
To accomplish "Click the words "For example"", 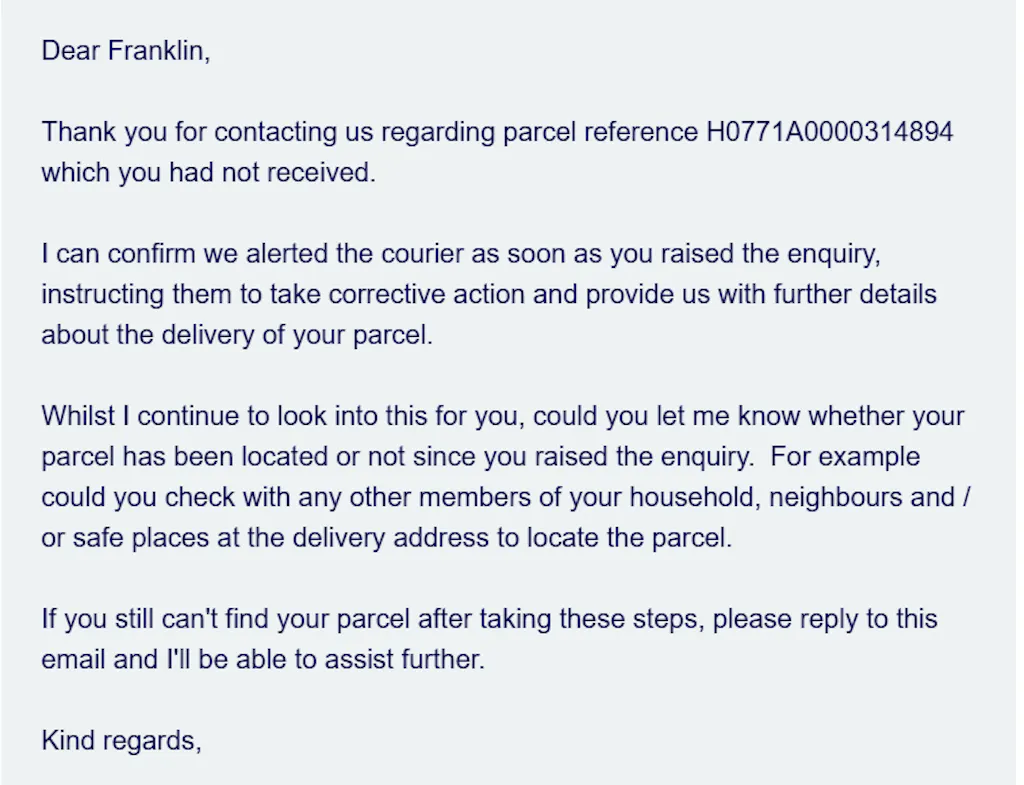I will [x=846, y=457].
